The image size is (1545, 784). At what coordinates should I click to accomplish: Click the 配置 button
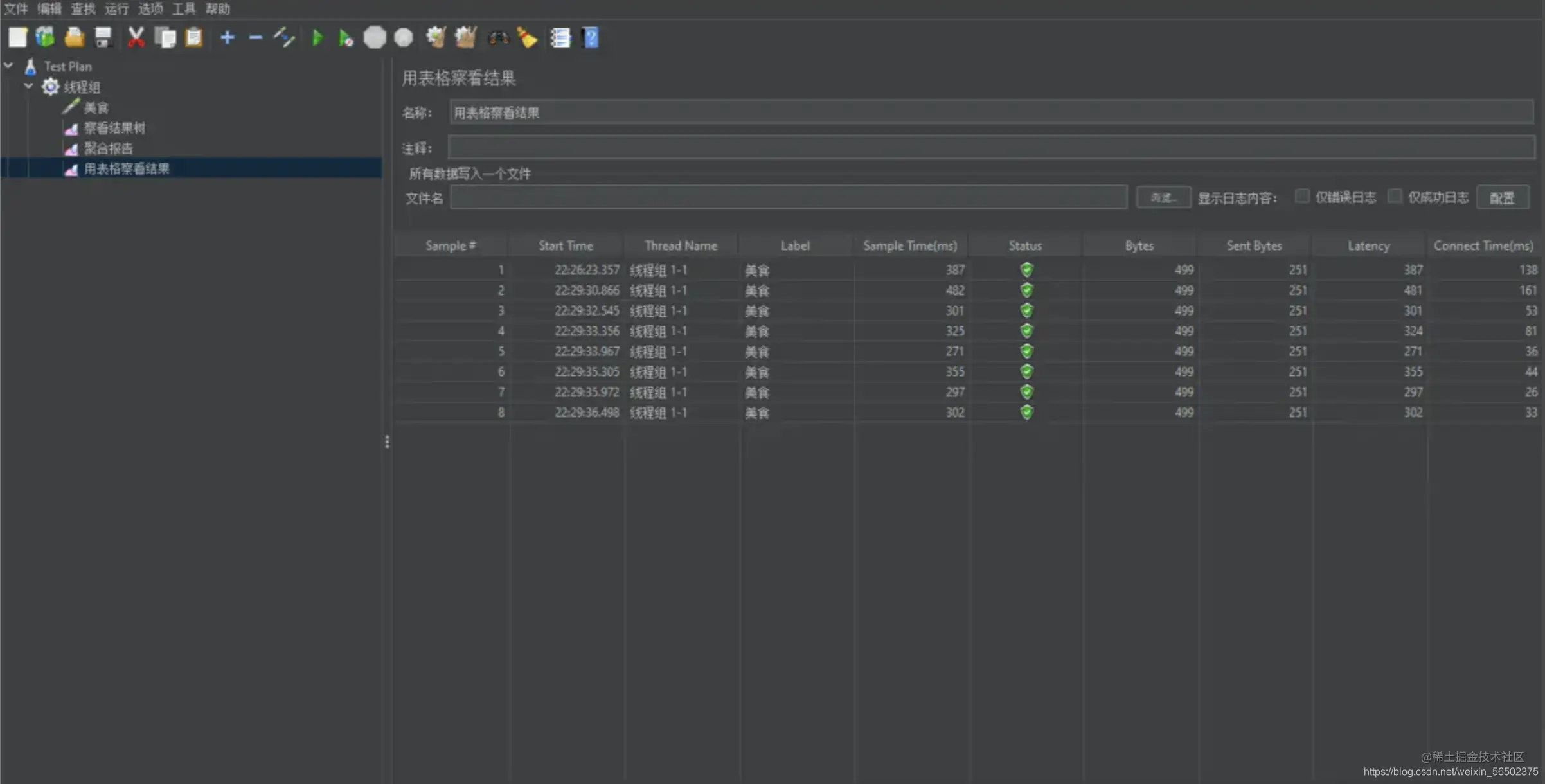(1501, 198)
